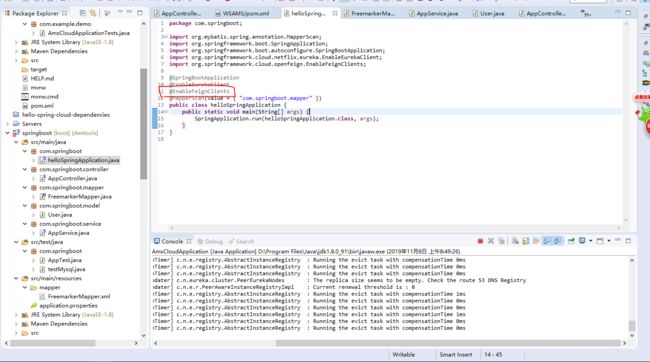This screenshot has height=362, width=650.
Task: Open Display Selected Console dropdown arrow
Action: point(590,241)
